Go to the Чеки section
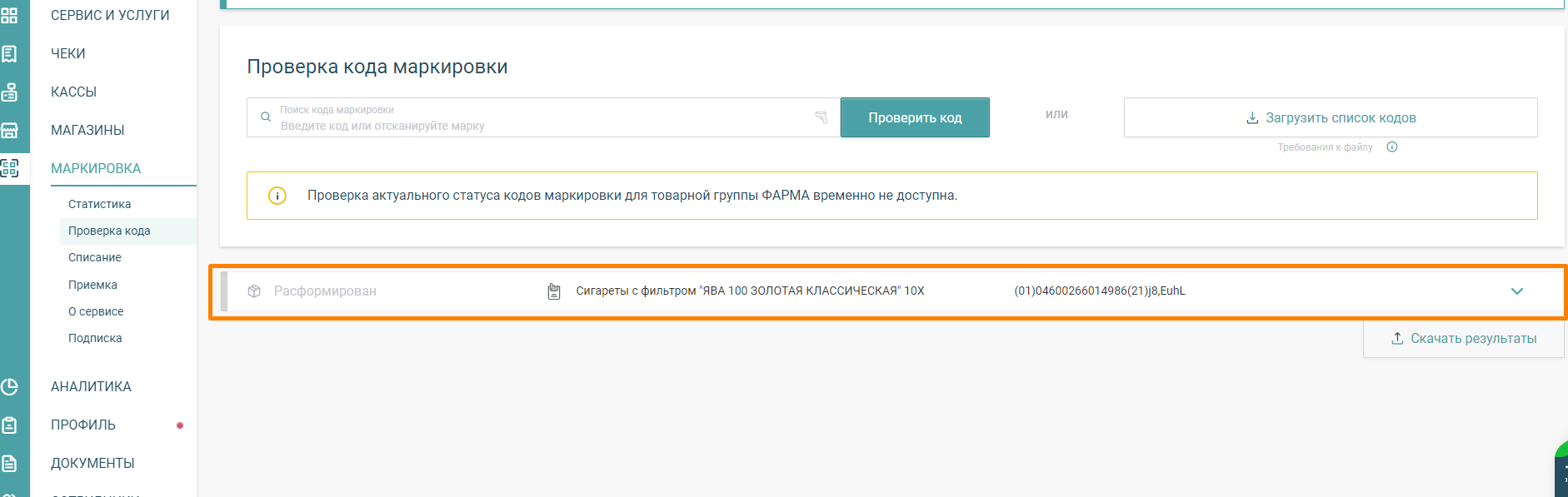 68,53
